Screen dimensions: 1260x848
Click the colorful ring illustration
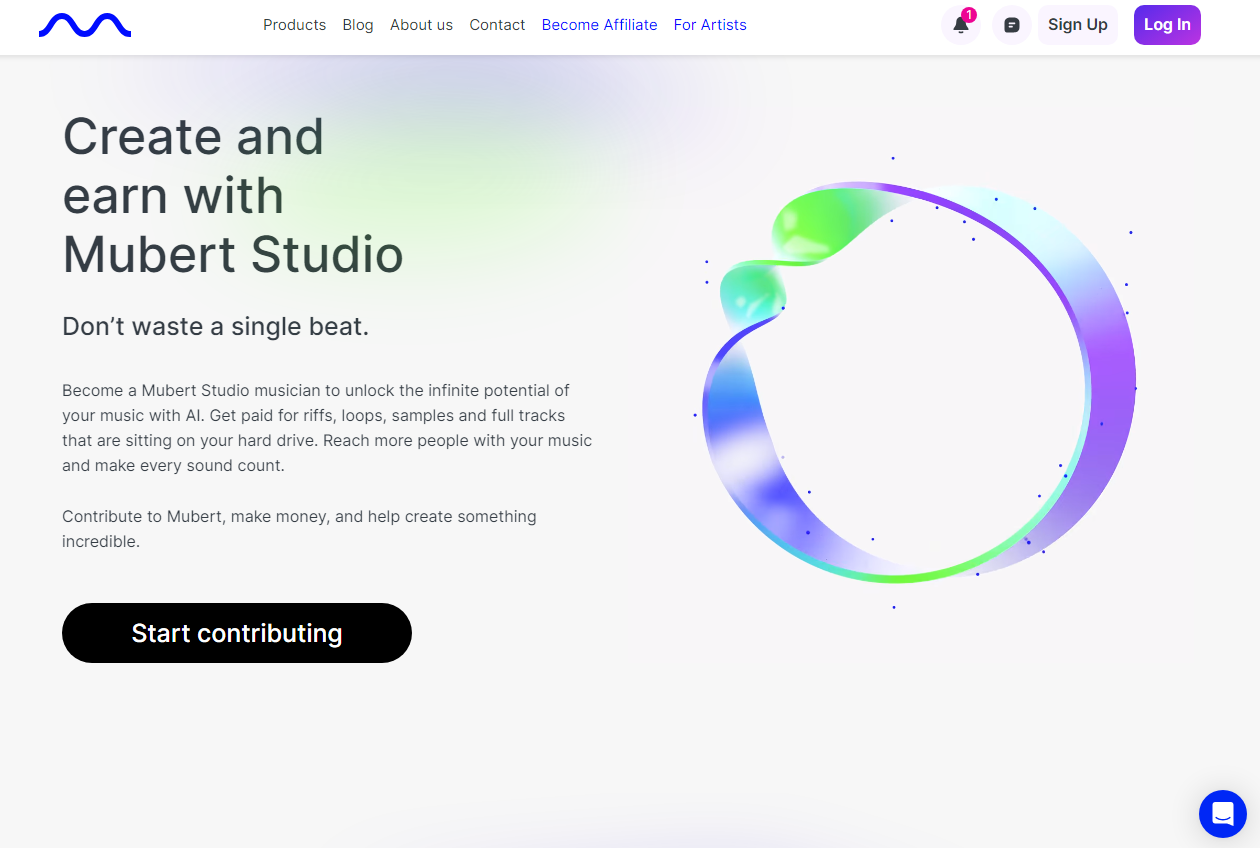pyautogui.click(x=916, y=382)
